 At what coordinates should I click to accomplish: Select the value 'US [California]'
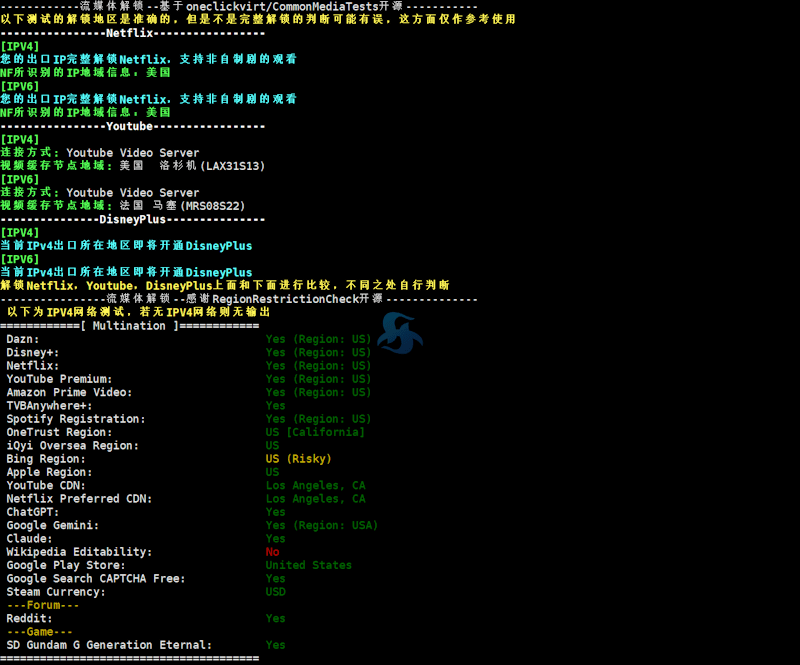(315, 432)
